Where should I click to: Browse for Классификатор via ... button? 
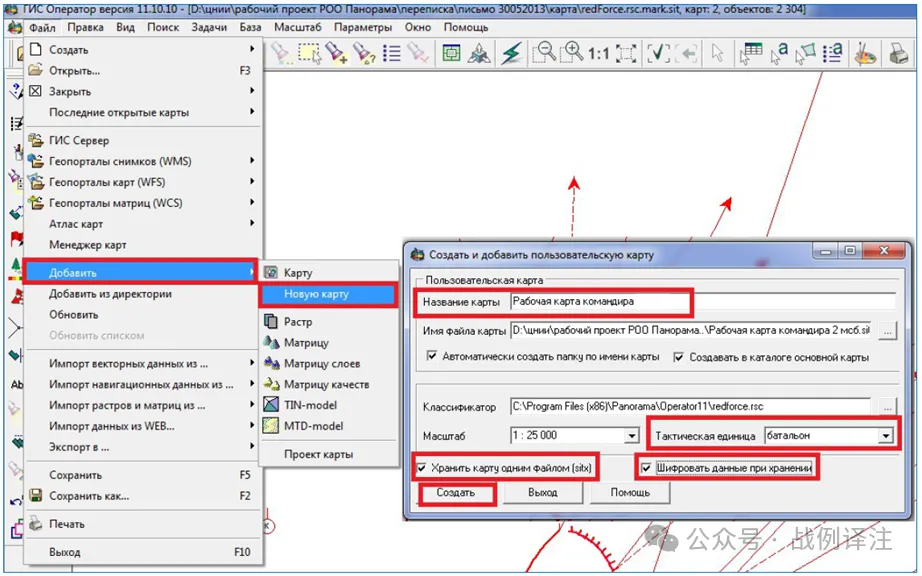pyautogui.click(x=888, y=407)
